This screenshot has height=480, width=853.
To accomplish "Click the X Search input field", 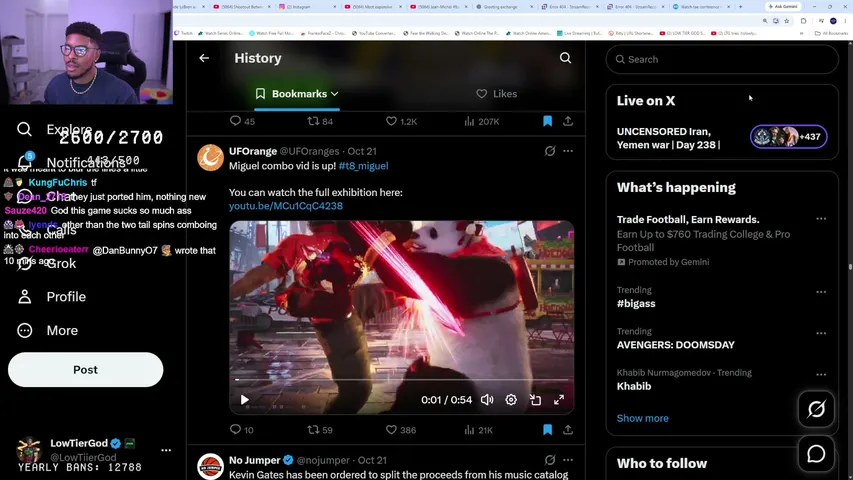I will point(722,59).
